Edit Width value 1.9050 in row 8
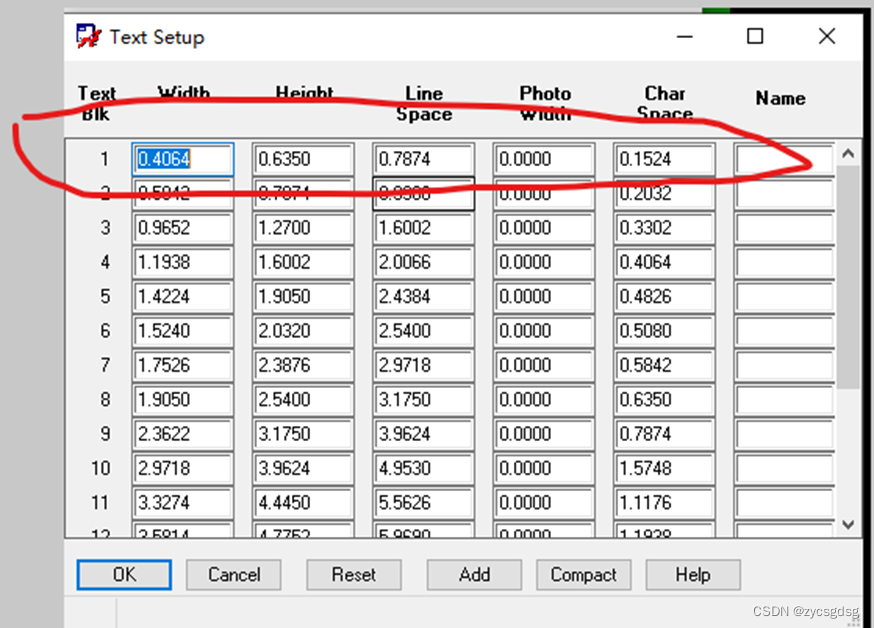Screen dimensions: 874x628 point(183,400)
